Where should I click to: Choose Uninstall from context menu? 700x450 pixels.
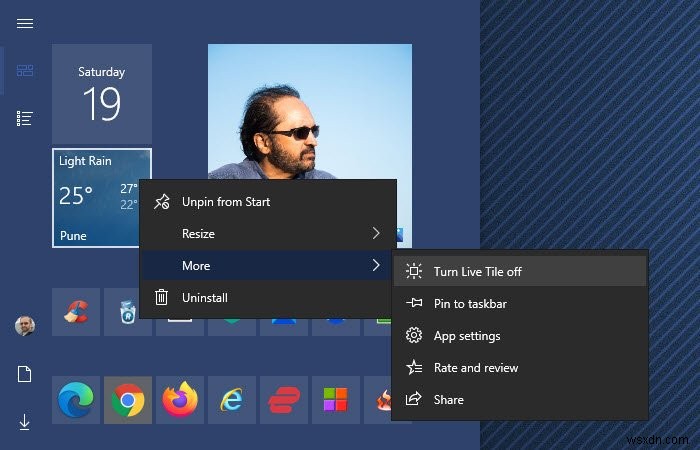[x=268, y=298]
